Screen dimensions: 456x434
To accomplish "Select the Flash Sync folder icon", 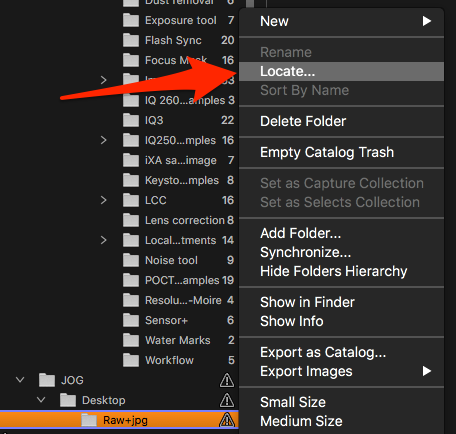I will tap(131, 40).
